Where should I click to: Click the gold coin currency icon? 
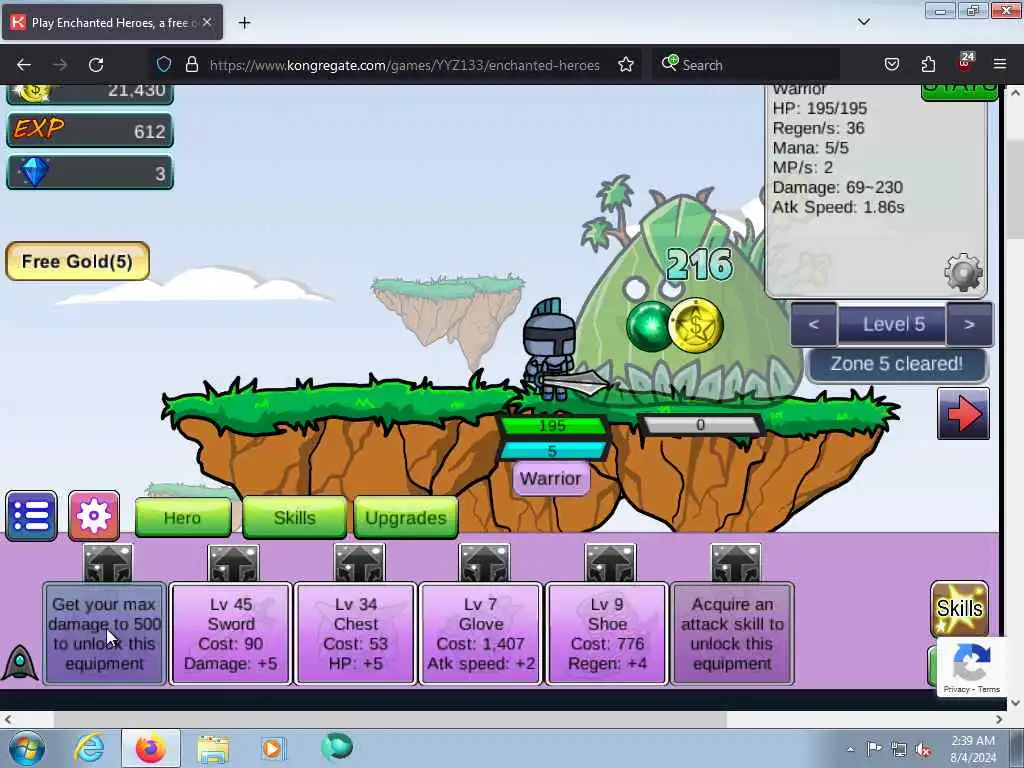click(33, 93)
